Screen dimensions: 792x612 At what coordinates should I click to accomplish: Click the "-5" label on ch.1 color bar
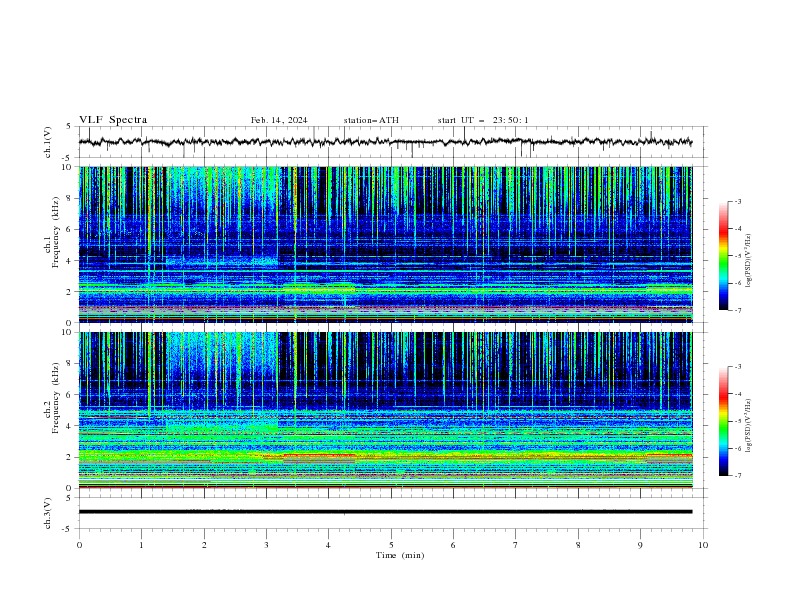[737, 256]
